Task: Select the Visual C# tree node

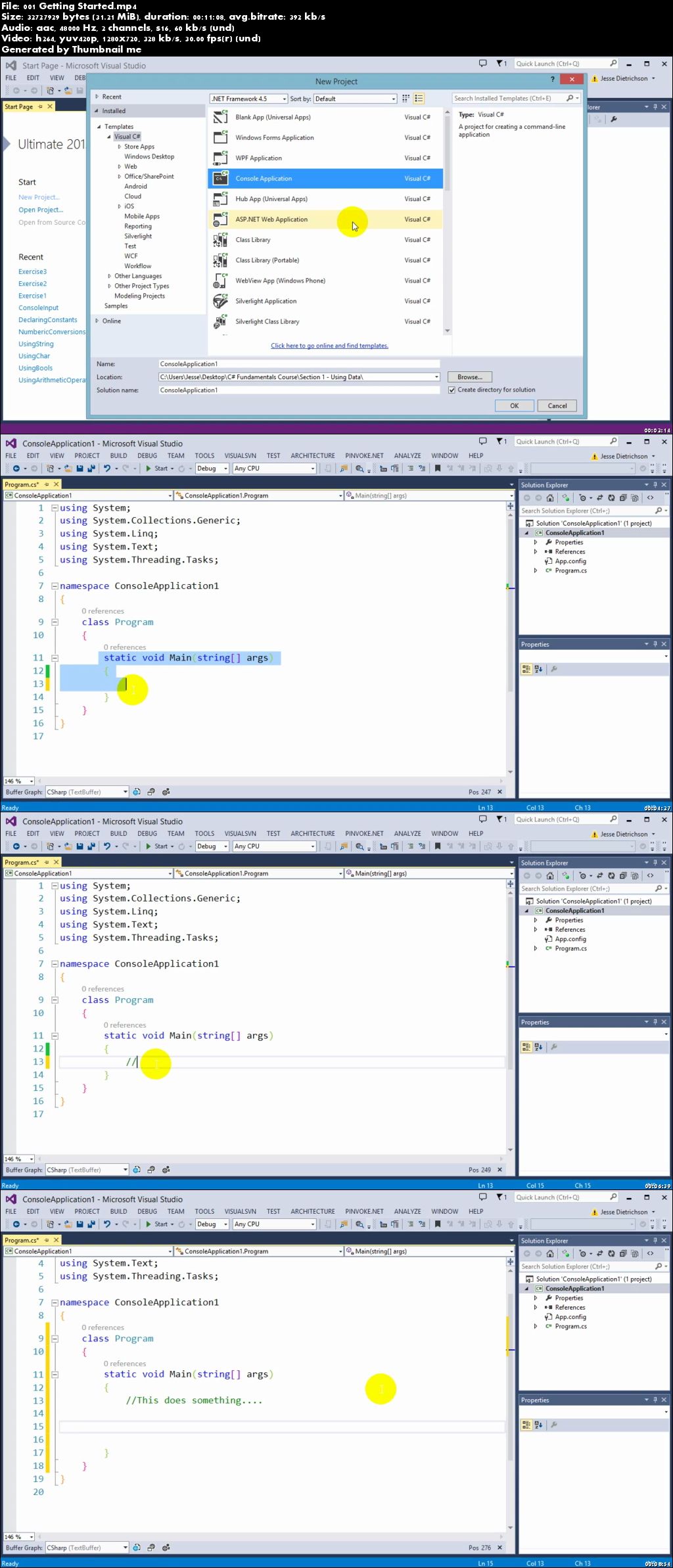Action: [x=128, y=137]
